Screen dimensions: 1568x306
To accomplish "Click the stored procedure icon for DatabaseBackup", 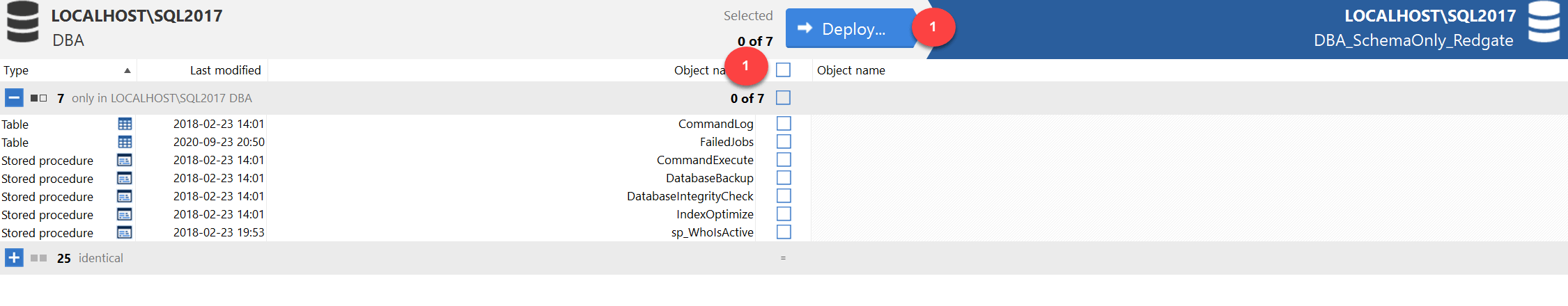I will [x=125, y=178].
